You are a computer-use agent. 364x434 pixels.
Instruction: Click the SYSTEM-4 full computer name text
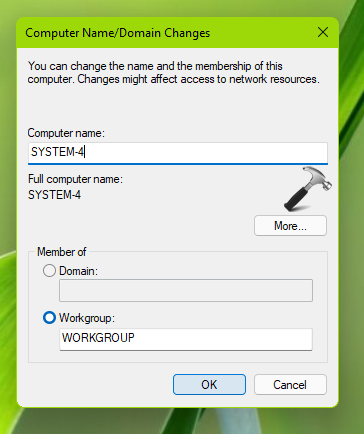click(x=54, y=195)
